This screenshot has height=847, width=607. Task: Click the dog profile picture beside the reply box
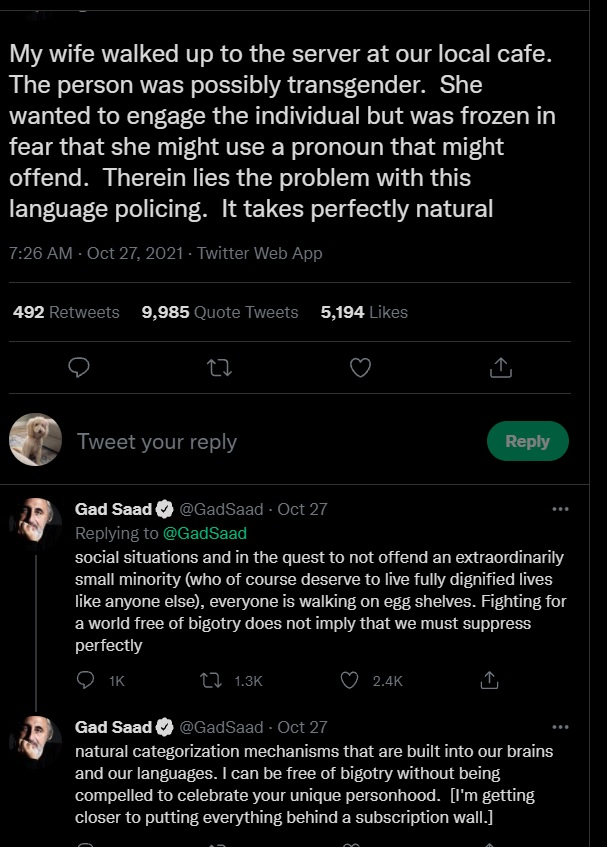coord(36,440)
